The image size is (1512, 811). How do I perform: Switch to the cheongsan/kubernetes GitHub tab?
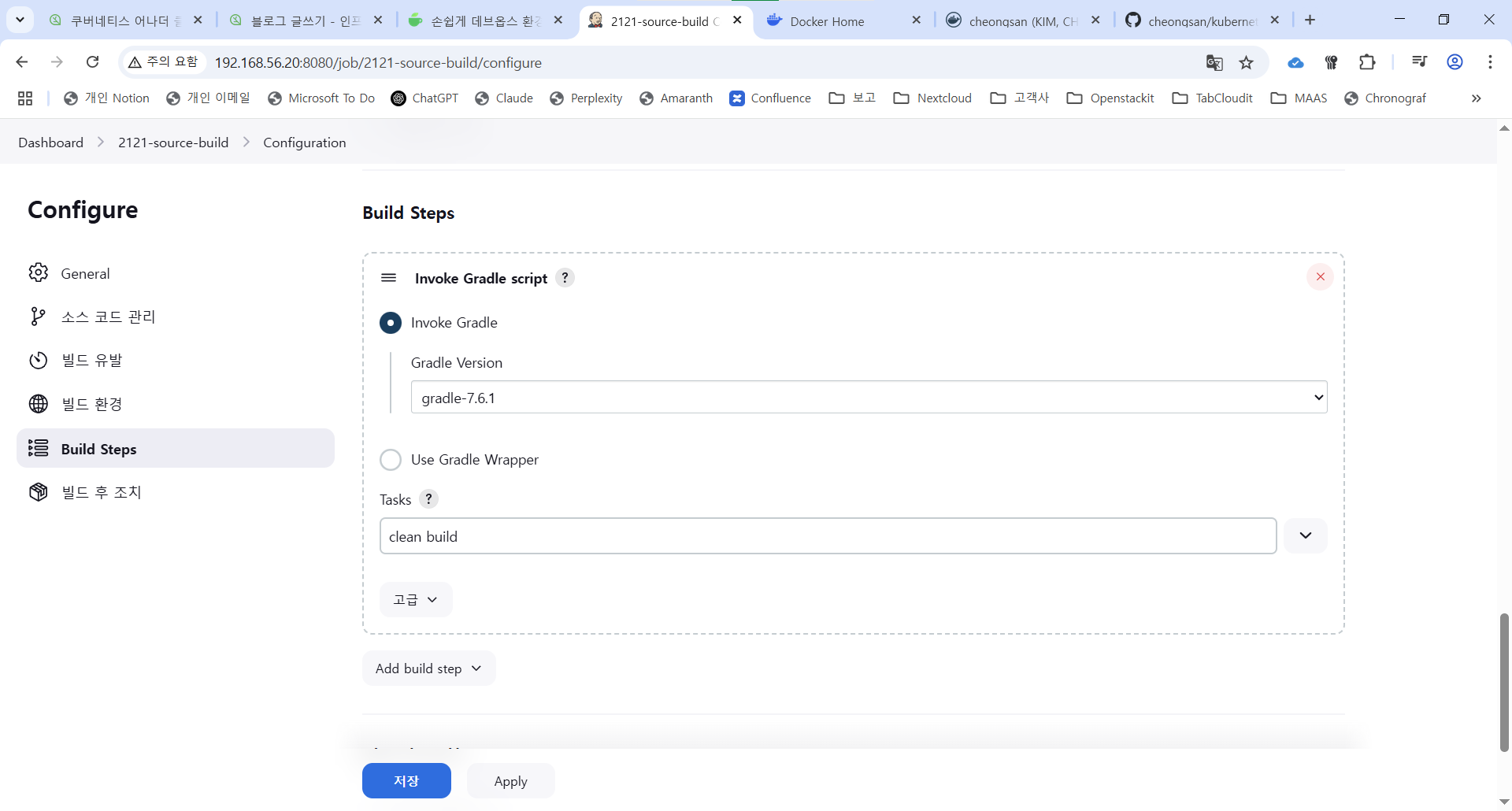pos(1203,21)
